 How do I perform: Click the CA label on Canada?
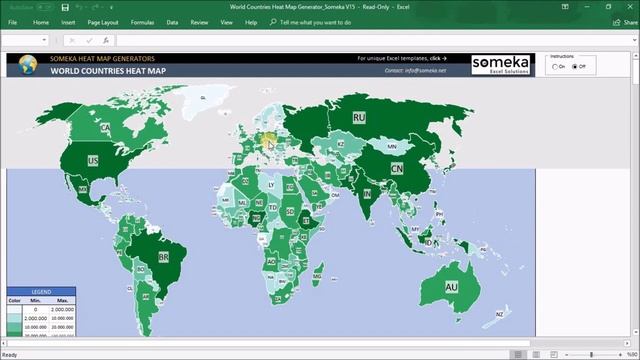(x=105, y=127)
